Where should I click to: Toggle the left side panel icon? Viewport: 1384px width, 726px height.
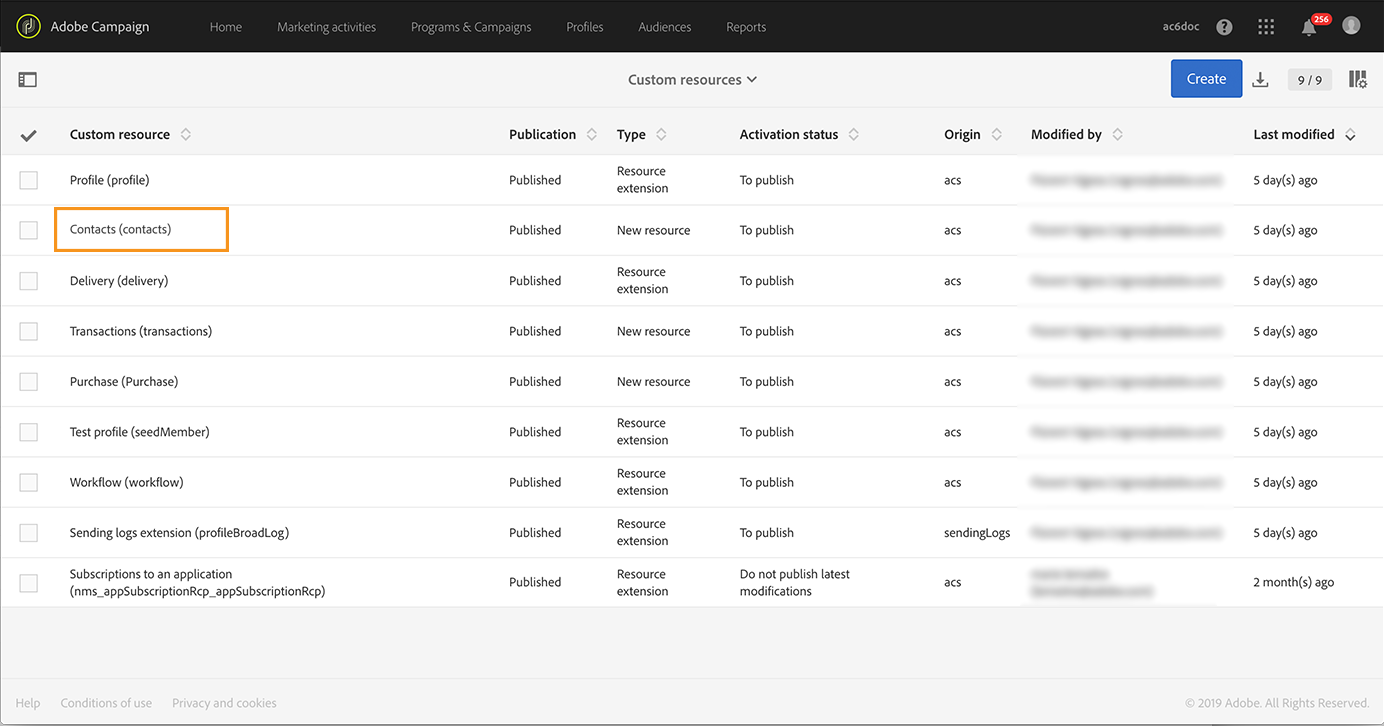point(28,79)
